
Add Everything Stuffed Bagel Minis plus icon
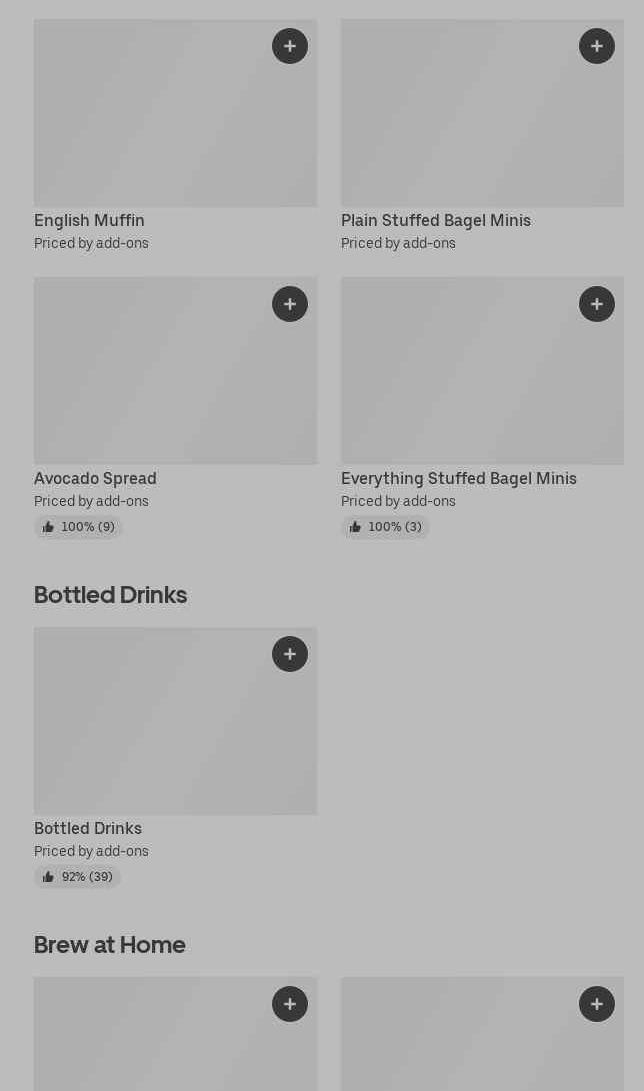597,304
